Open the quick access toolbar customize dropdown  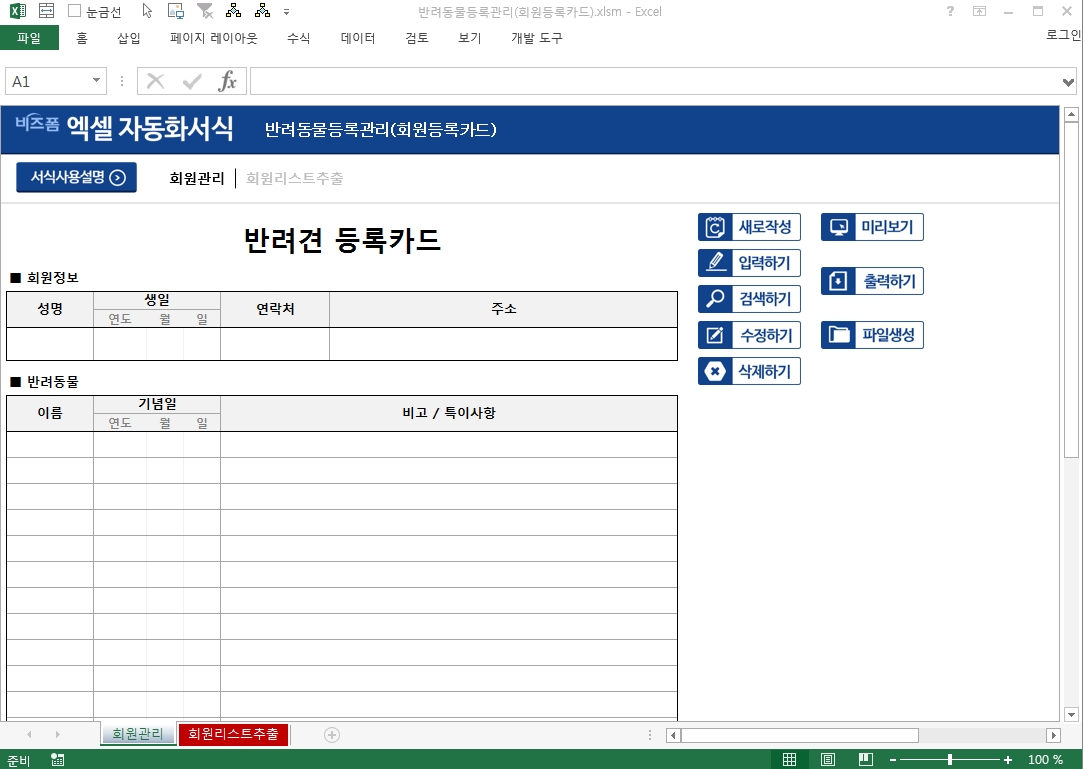point(287,12)
